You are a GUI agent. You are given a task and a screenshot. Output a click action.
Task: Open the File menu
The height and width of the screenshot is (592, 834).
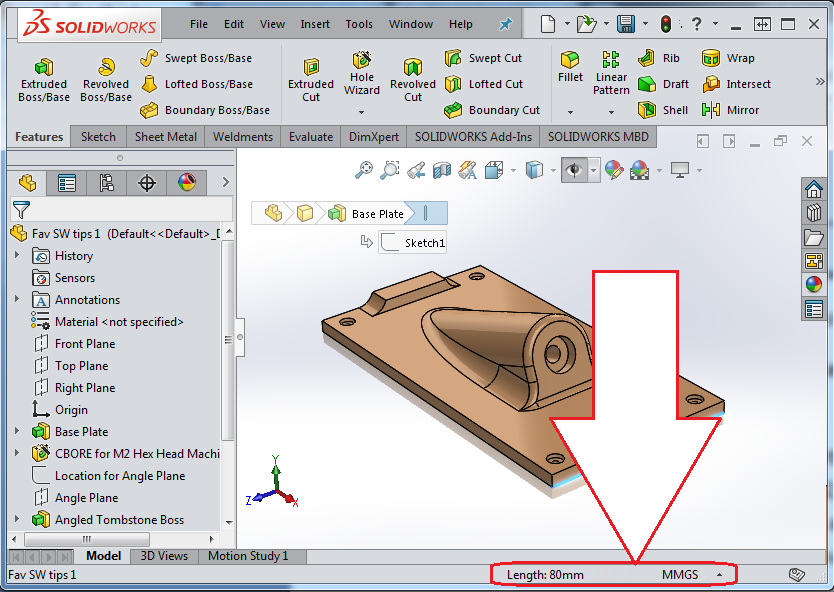point(199,24)
